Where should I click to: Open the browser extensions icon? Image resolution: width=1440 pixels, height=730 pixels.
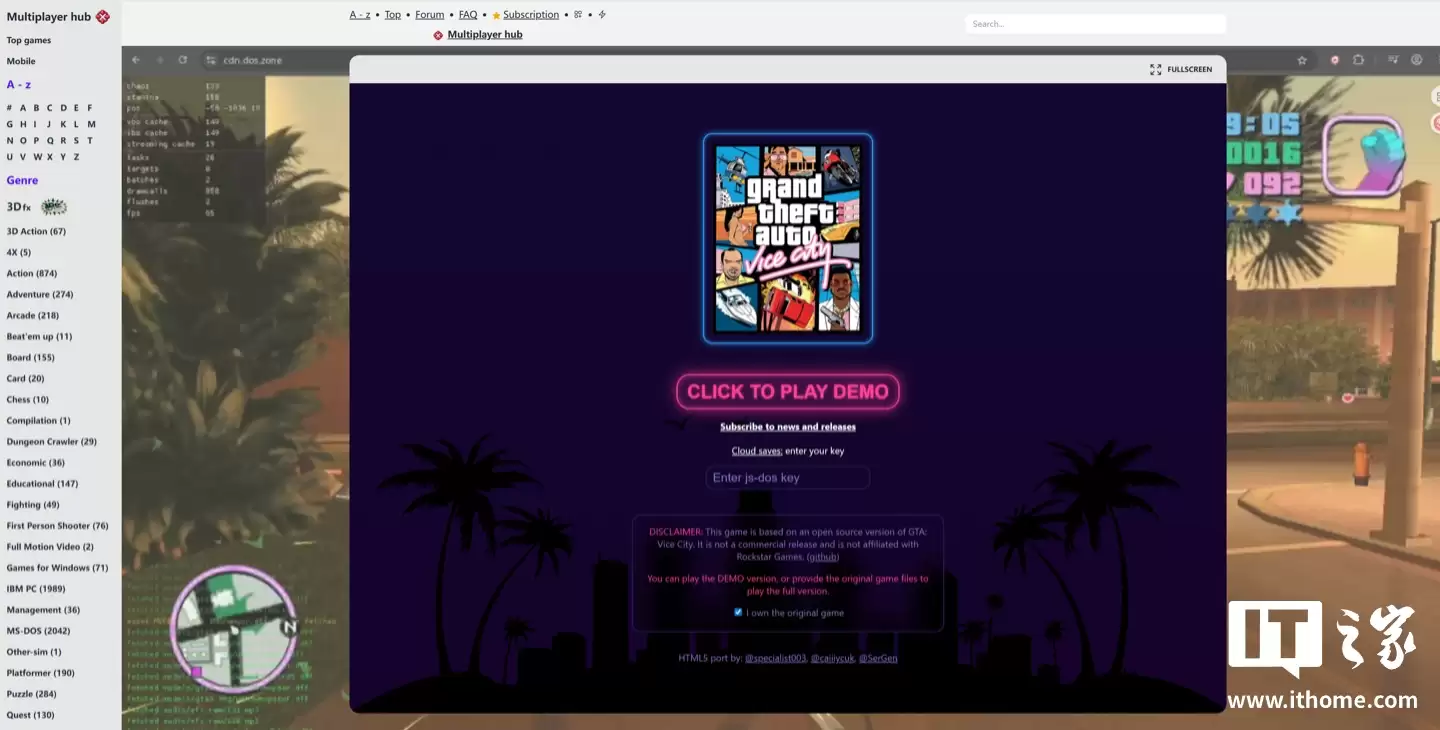(x=1358, y=59)
